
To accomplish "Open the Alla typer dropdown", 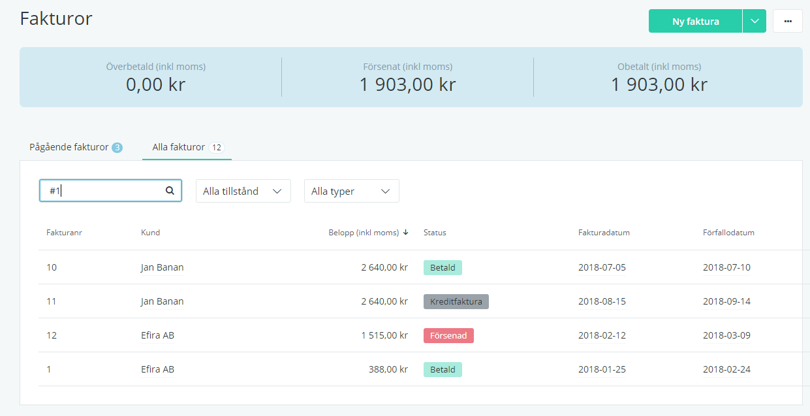I will [351, 191].
